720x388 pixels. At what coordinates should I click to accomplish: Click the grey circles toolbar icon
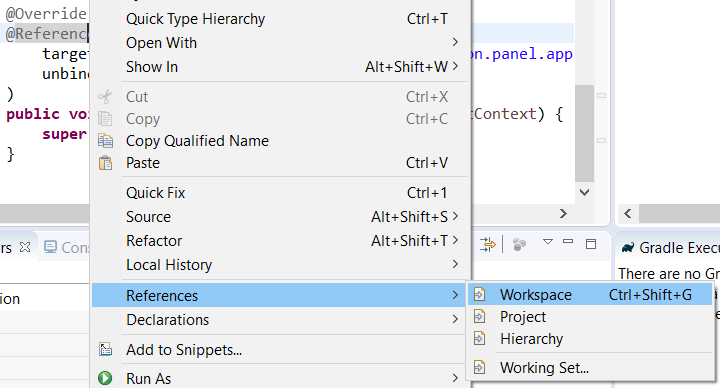(519, 244)
